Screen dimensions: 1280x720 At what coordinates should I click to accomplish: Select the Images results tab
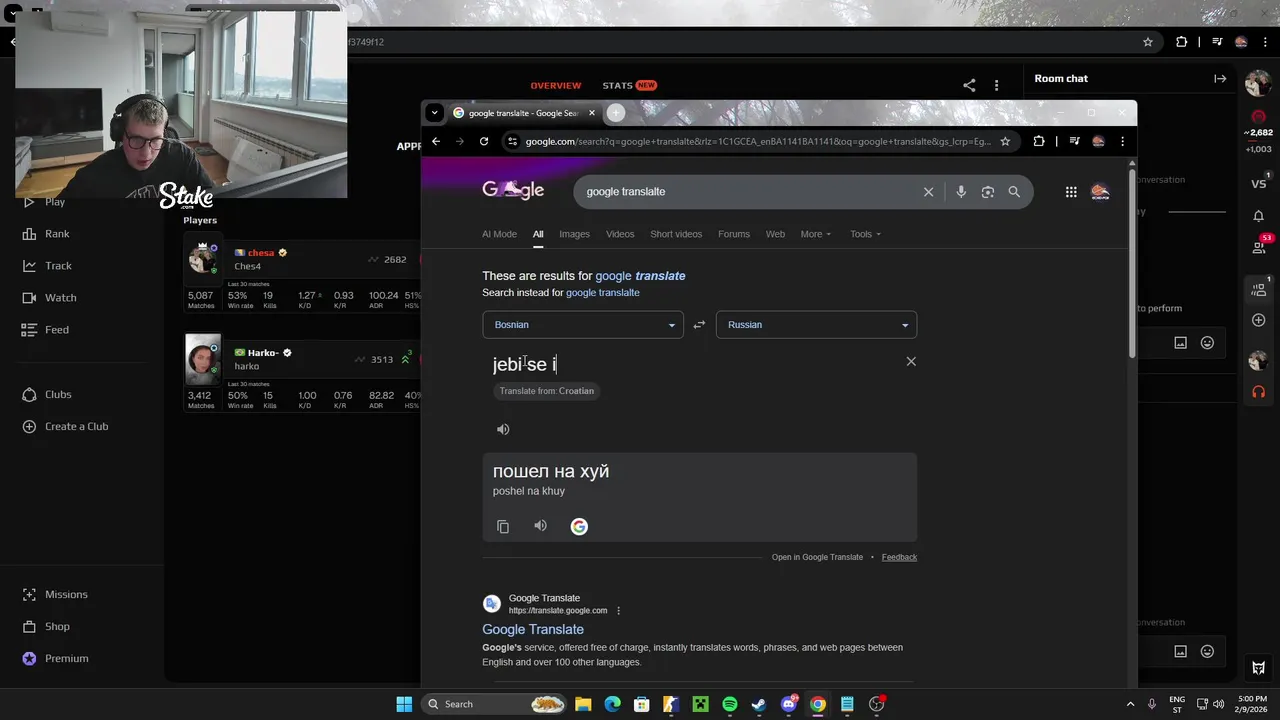tap(574, 234)
